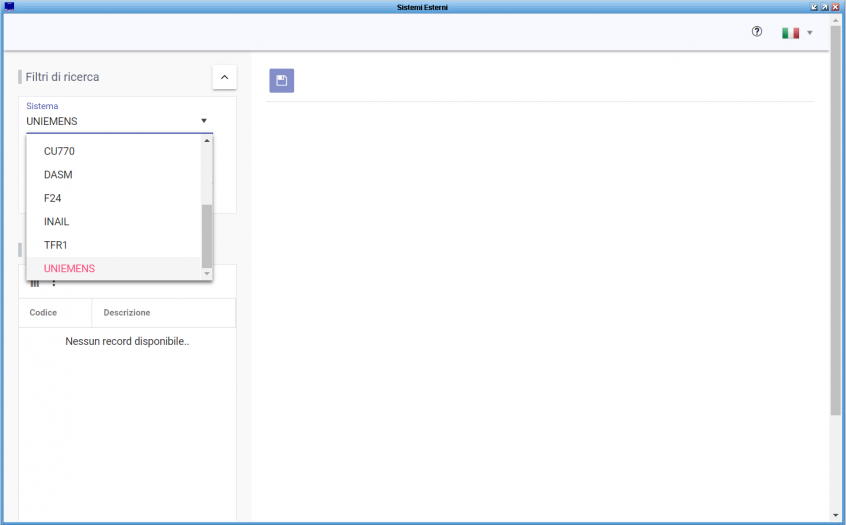Click the save disk icon
The image size is (846, 525).
(x=282, y=81)
